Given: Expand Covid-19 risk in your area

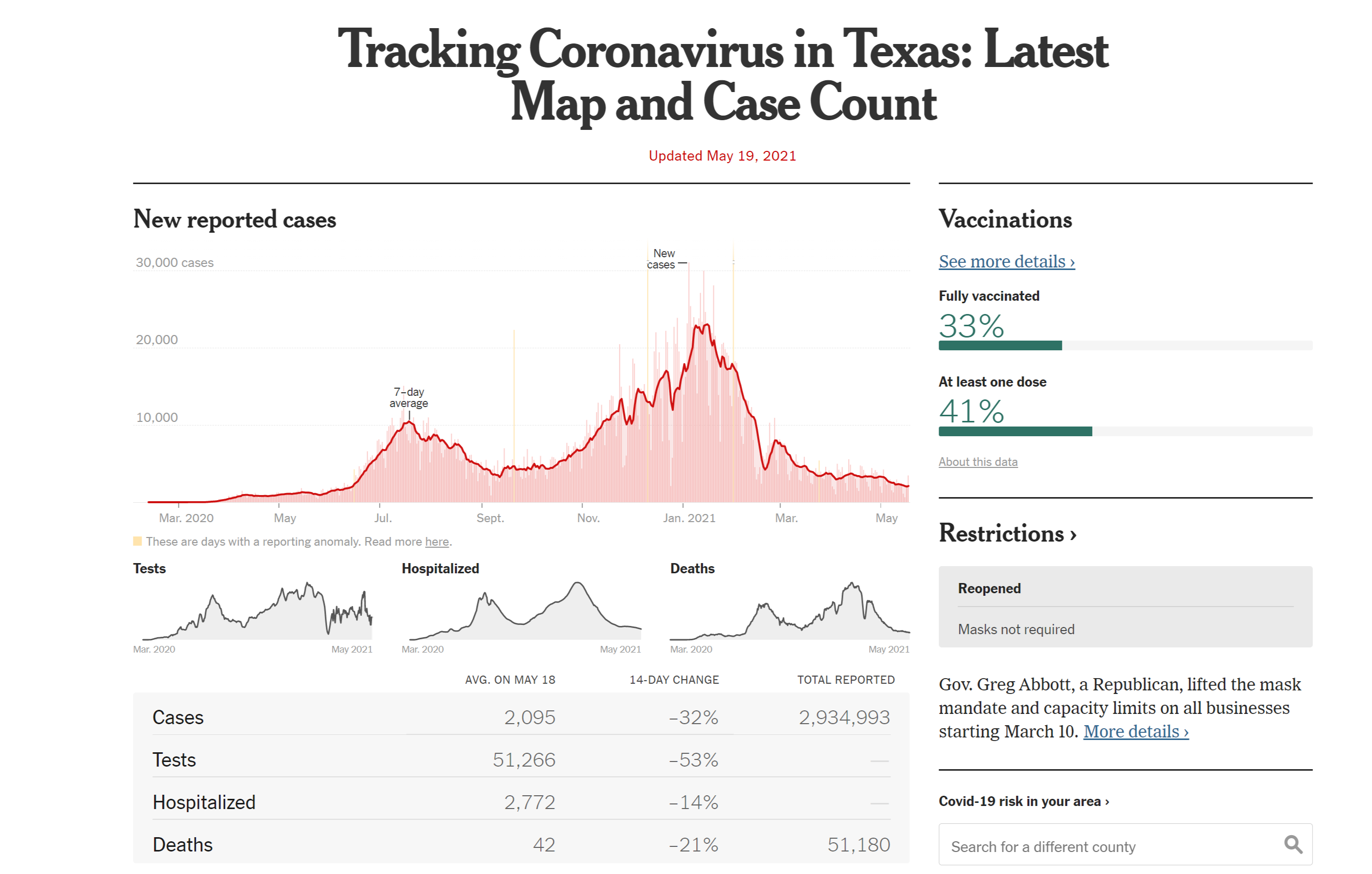Looking at the screenshot, I should pos(1023,802).
